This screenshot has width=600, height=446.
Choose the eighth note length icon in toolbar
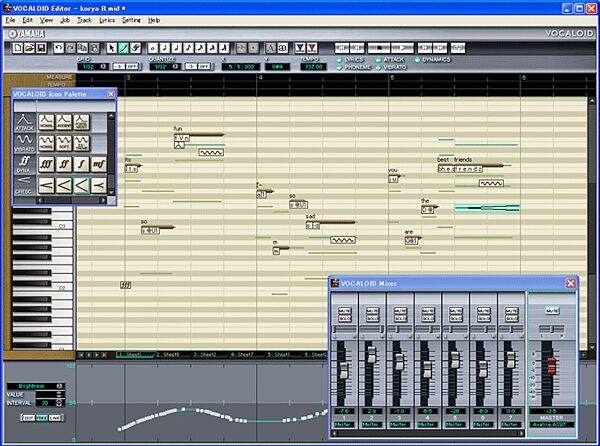coord(188,48)
